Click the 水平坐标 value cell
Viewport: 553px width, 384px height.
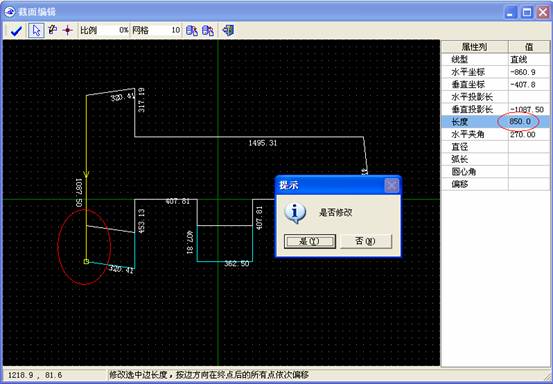tap(529, 72)
